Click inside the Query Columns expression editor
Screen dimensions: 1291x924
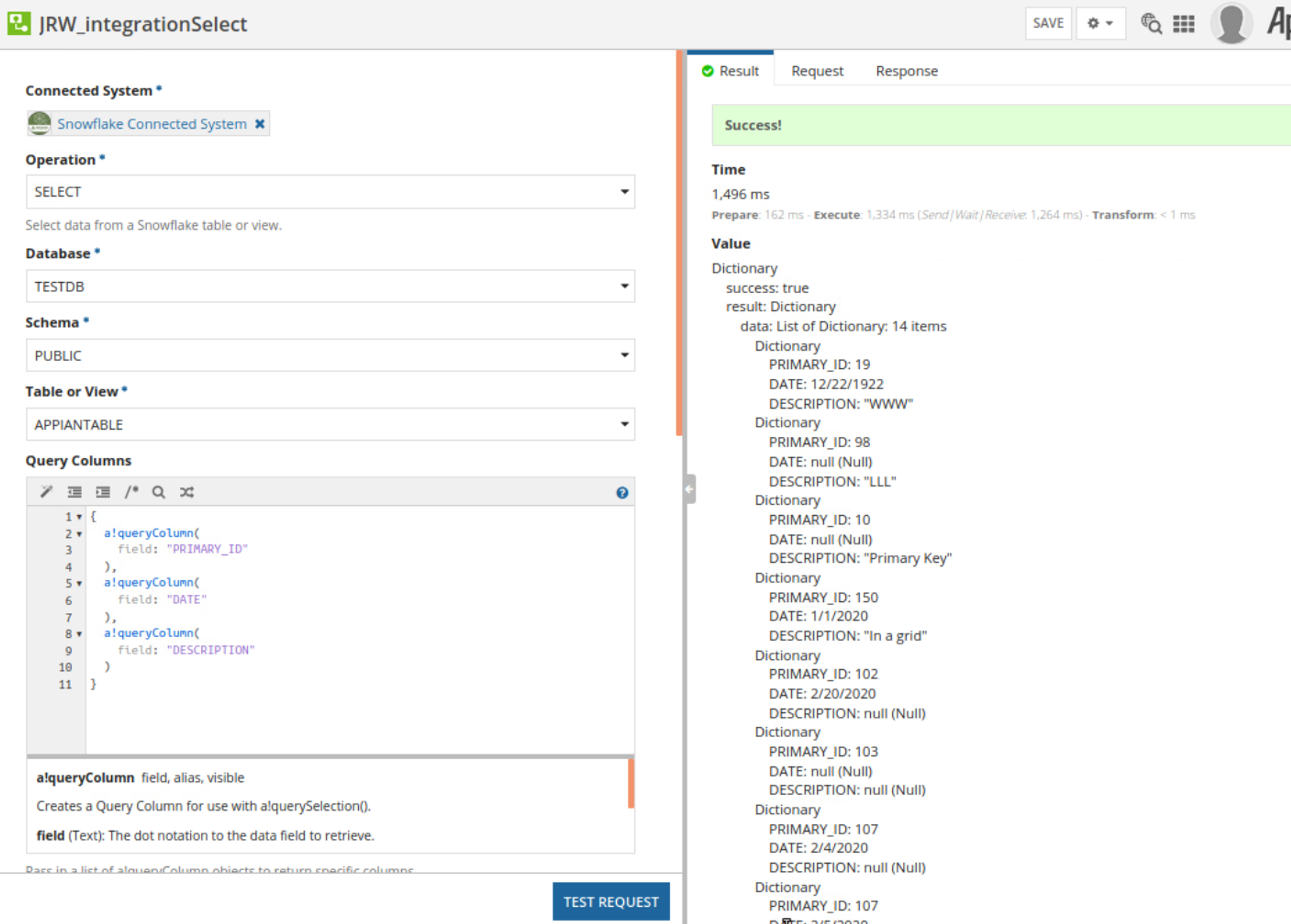pos(359,630)
